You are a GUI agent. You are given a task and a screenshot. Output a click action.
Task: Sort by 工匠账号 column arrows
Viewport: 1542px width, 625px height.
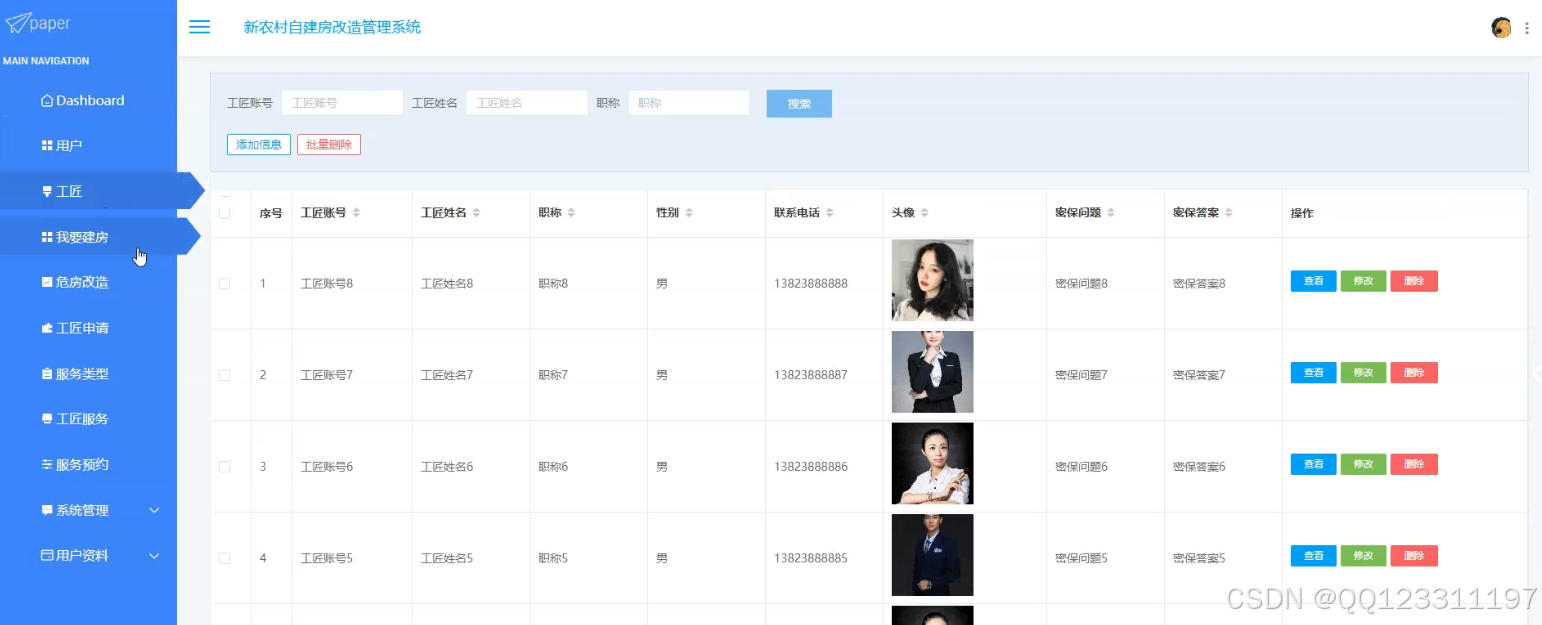click(357, 213)
